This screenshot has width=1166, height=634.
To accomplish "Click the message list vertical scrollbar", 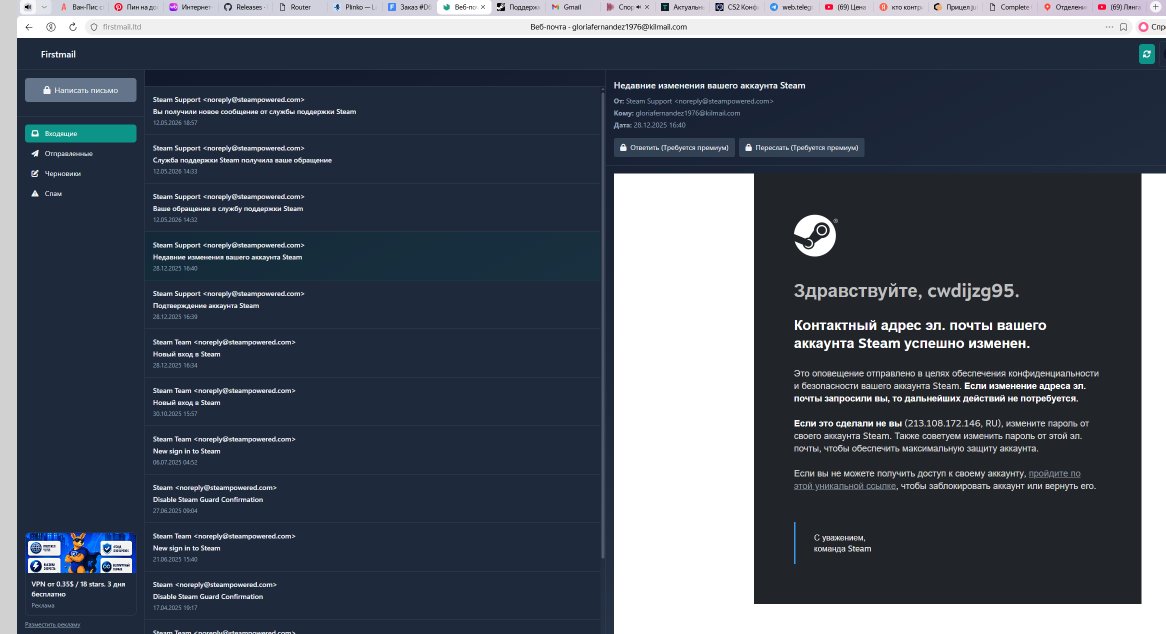I will (602, 324).
